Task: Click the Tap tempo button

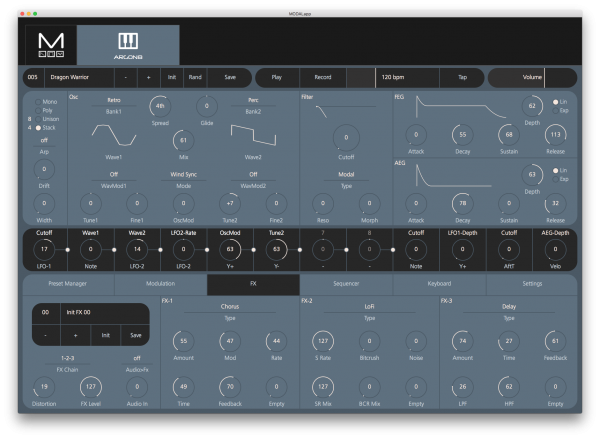Action: (x=462, y=77)
